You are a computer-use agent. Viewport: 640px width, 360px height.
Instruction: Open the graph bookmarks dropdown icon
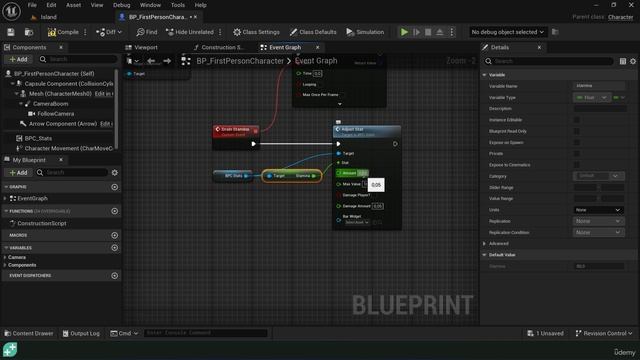pyautogui.click(x=133, y=61)
